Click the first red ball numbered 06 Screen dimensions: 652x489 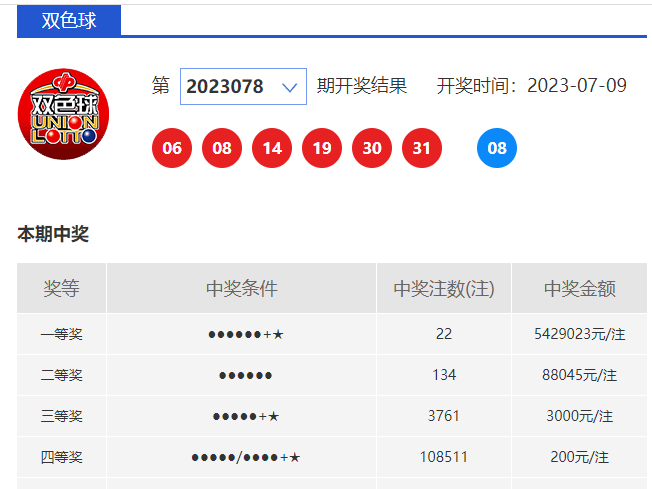point(172,148)
